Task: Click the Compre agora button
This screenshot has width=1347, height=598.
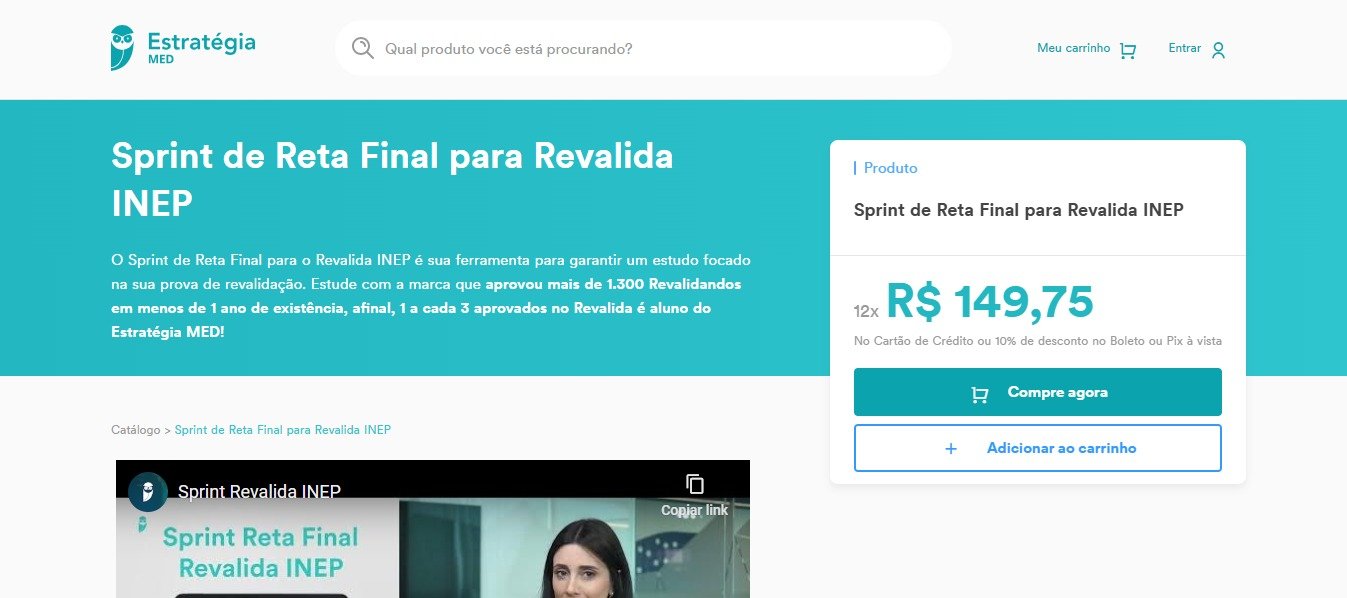Action: pyautogui.click(x=1038, y=392)
